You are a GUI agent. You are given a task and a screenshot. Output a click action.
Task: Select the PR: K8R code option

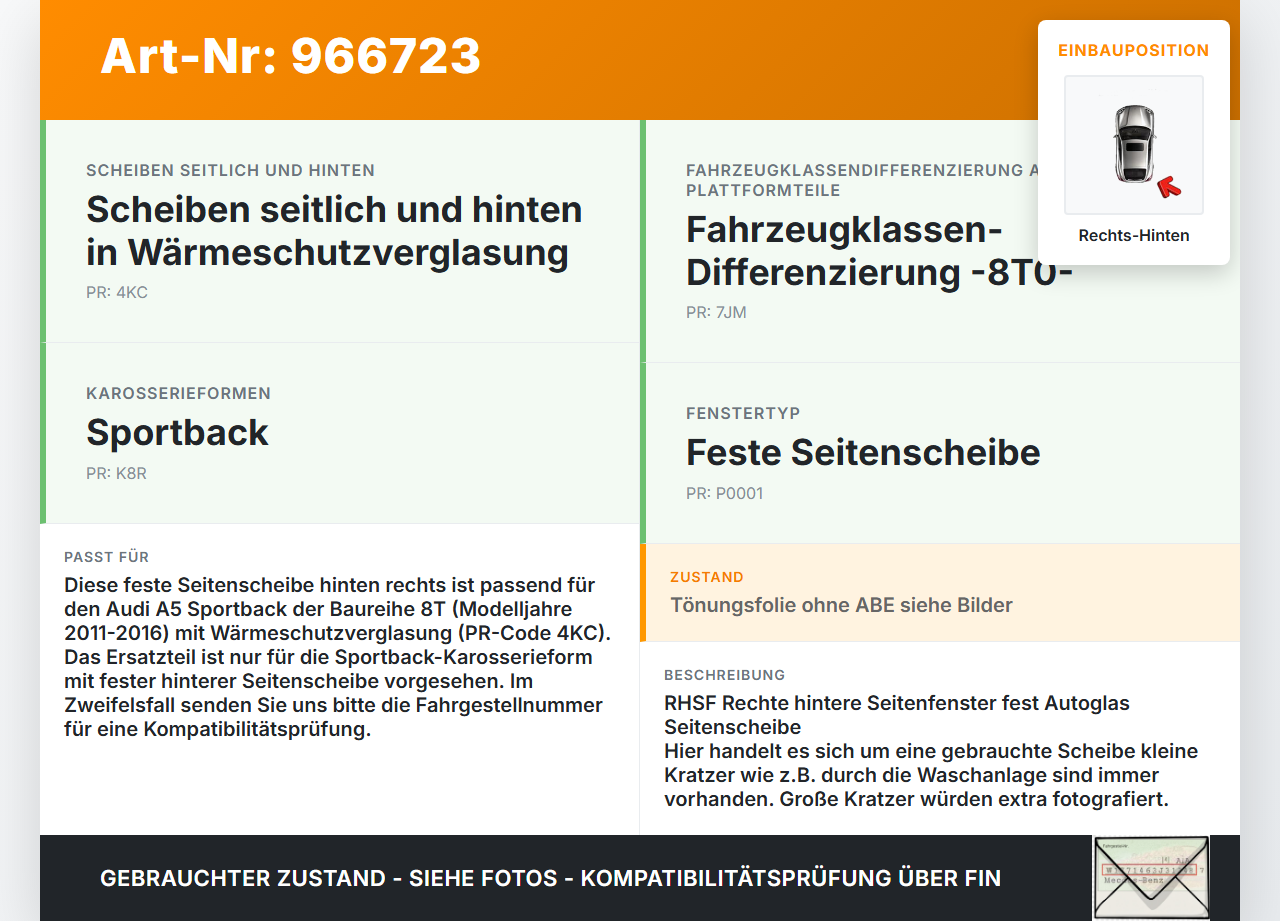point(116,473)
